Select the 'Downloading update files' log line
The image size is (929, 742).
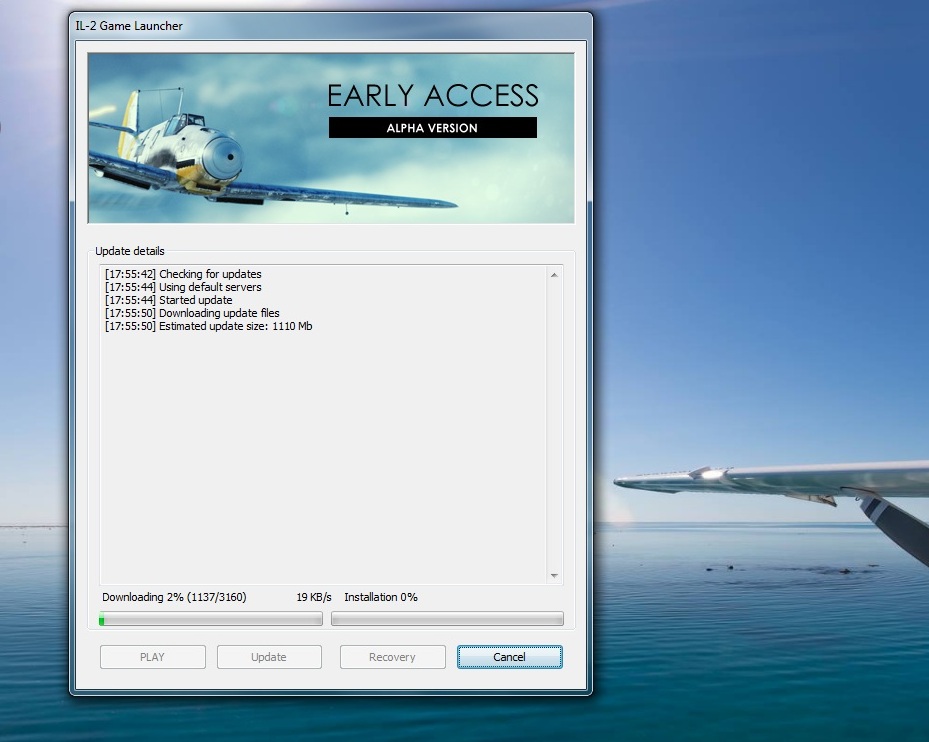192,313
